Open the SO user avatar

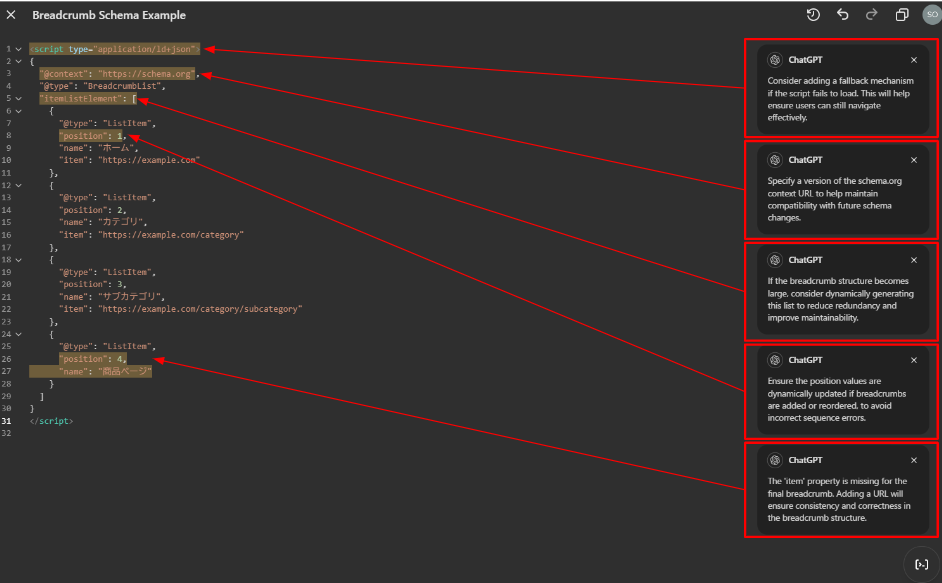tap(930, 15)
